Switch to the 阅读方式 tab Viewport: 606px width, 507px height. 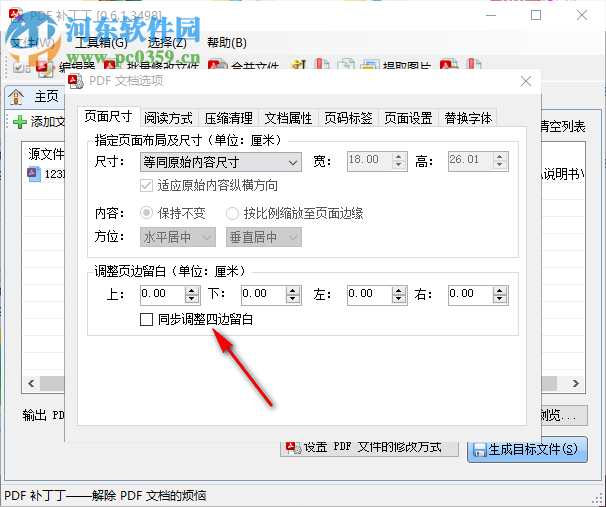pos(168,118)
